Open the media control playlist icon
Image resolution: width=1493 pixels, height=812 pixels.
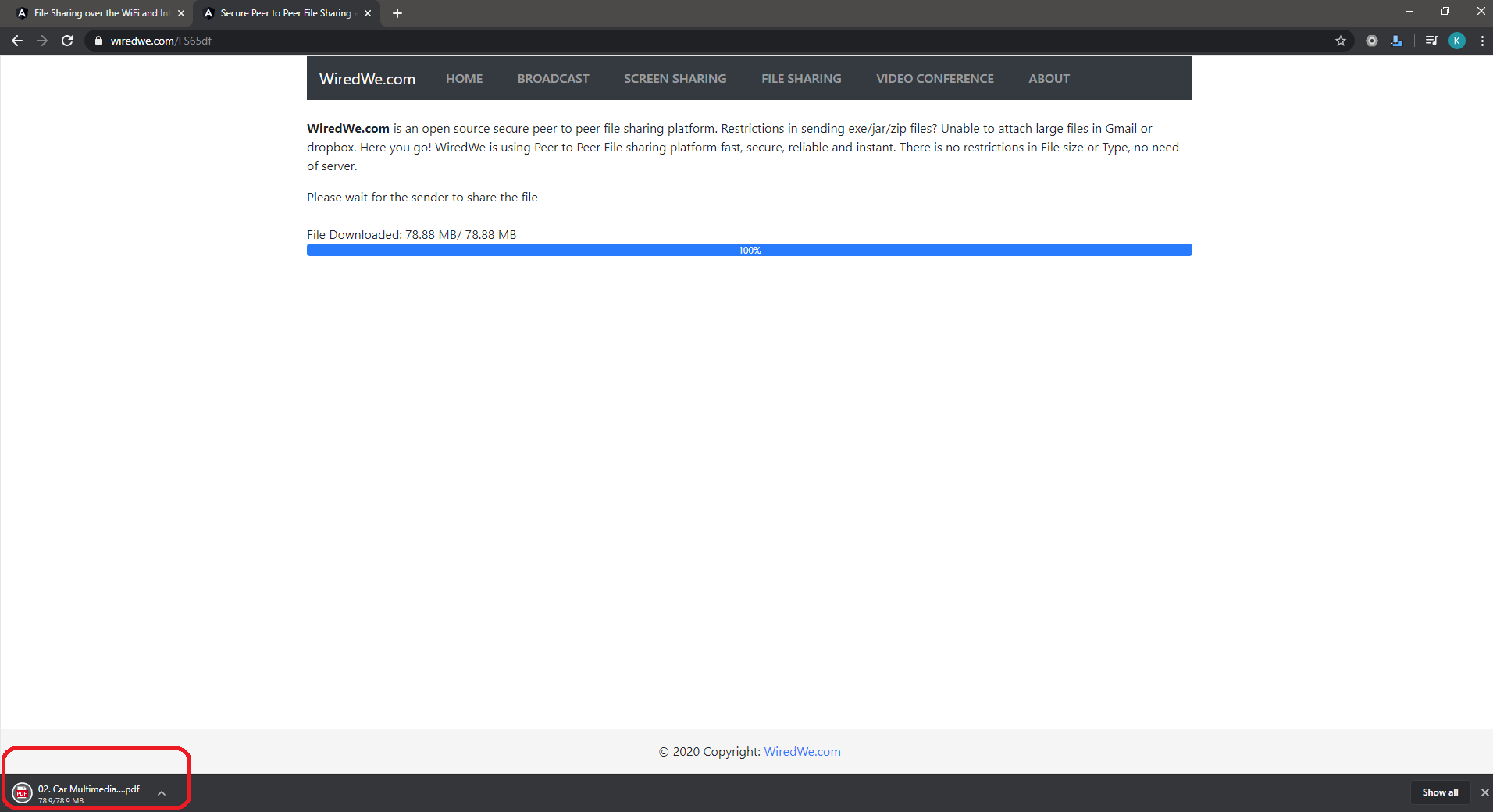pos(1431,41)
